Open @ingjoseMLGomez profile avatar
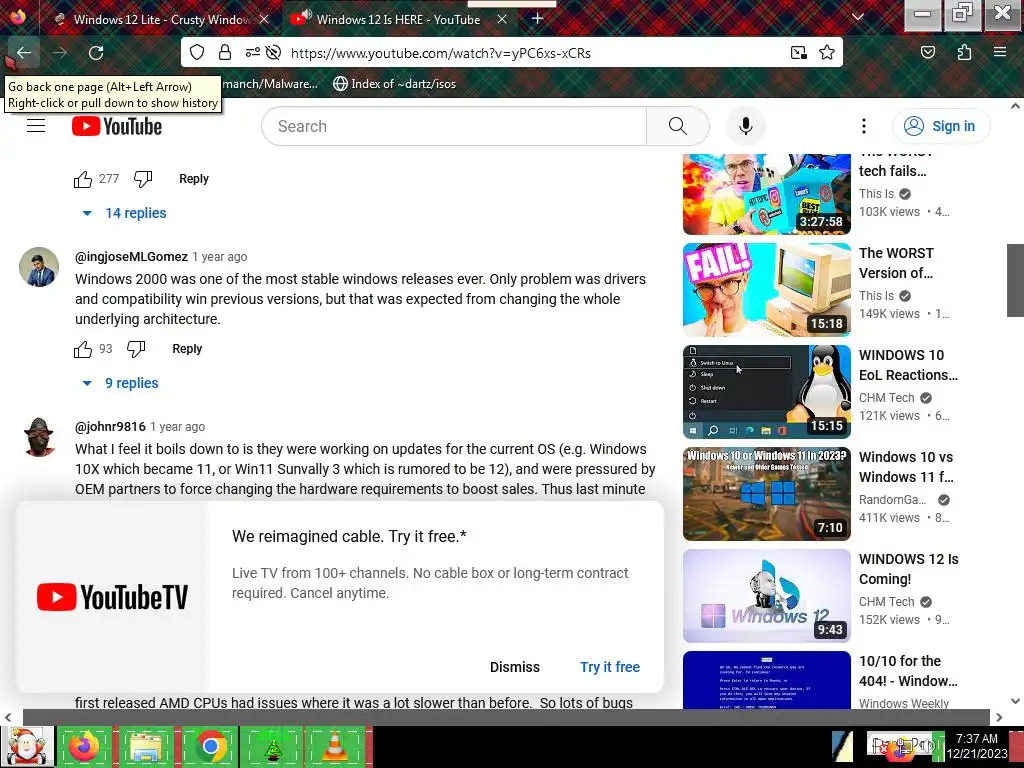 (39, 267)
